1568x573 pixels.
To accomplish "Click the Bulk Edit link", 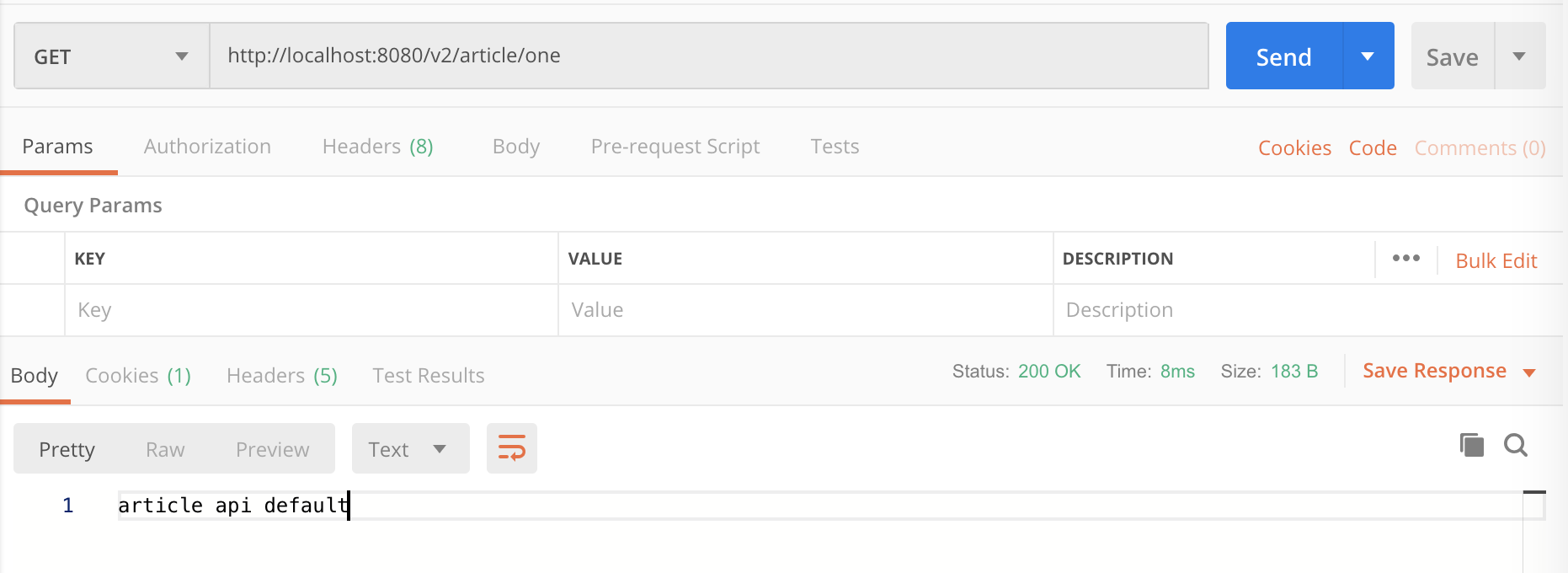I will tap(1496, 260).
